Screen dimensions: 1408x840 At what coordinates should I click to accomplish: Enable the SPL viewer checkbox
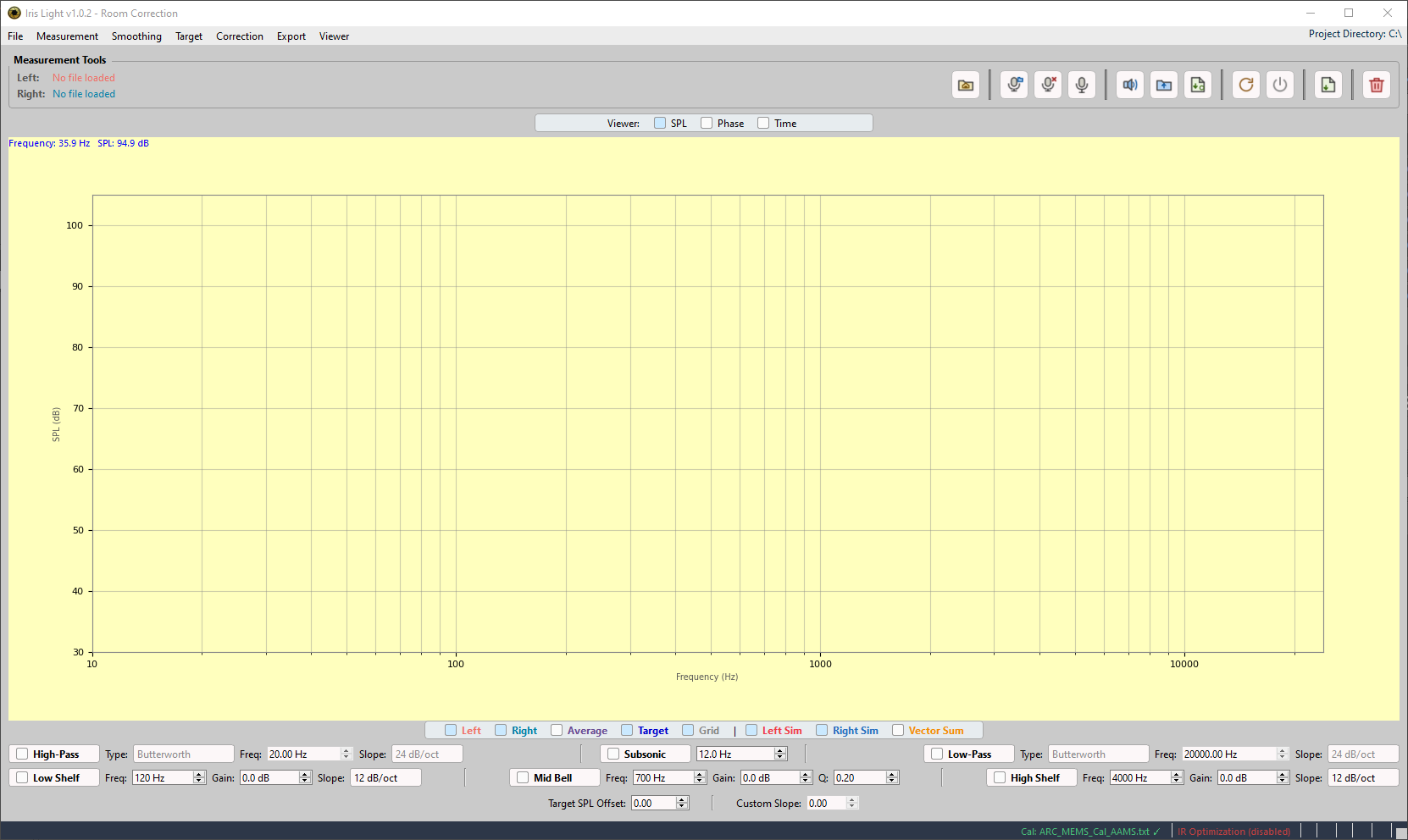[x=660, y=123]
